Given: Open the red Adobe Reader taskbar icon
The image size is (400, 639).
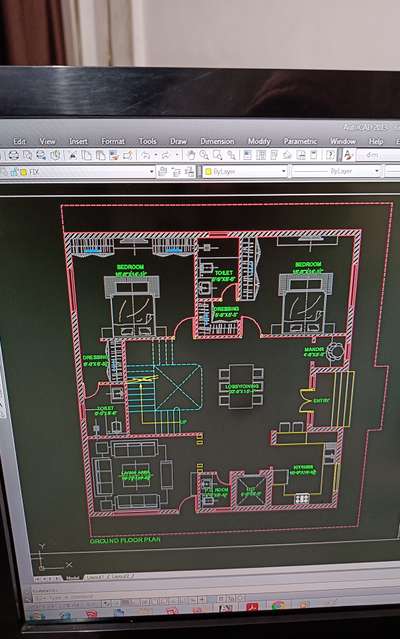Looking at the screenshot, I should click(x=253, y=606).
